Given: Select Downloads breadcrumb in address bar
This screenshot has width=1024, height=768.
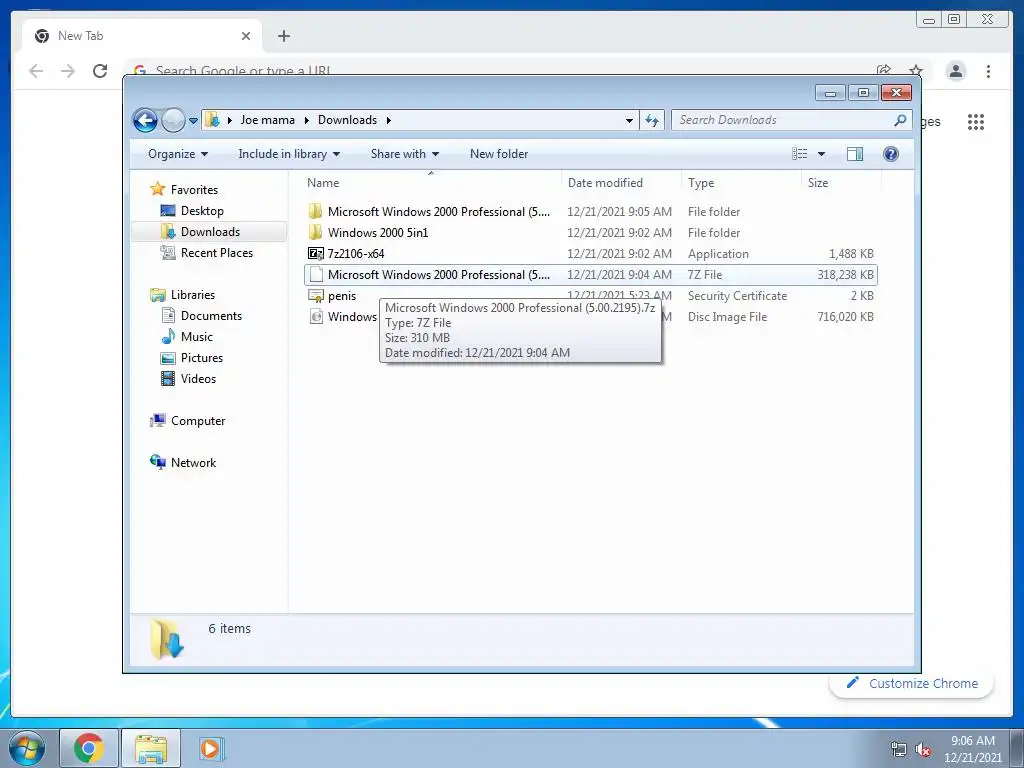Looking at the screenshot, I should (x=347, y=120).
